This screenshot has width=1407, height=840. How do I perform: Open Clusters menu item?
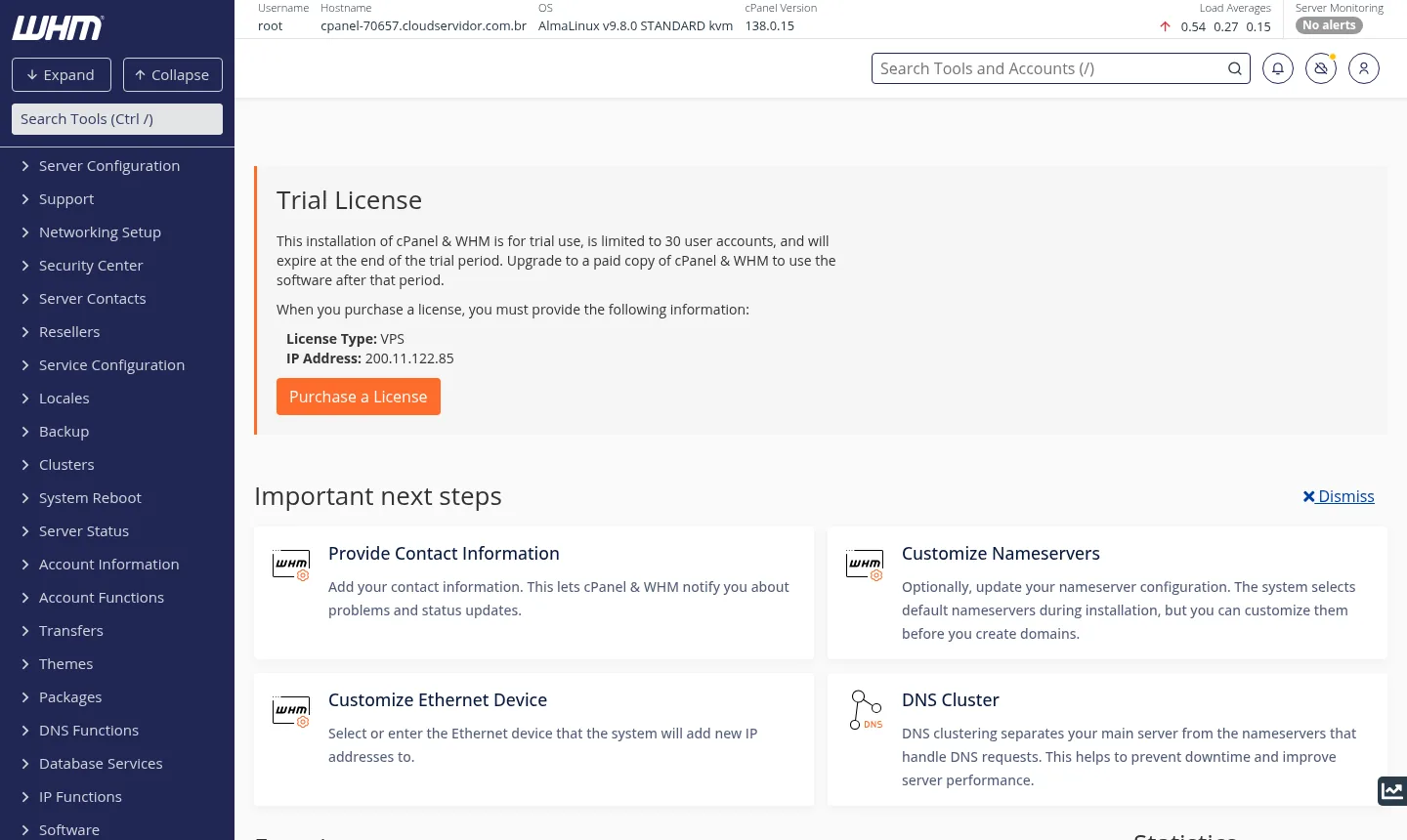click(x=117, y=465)
